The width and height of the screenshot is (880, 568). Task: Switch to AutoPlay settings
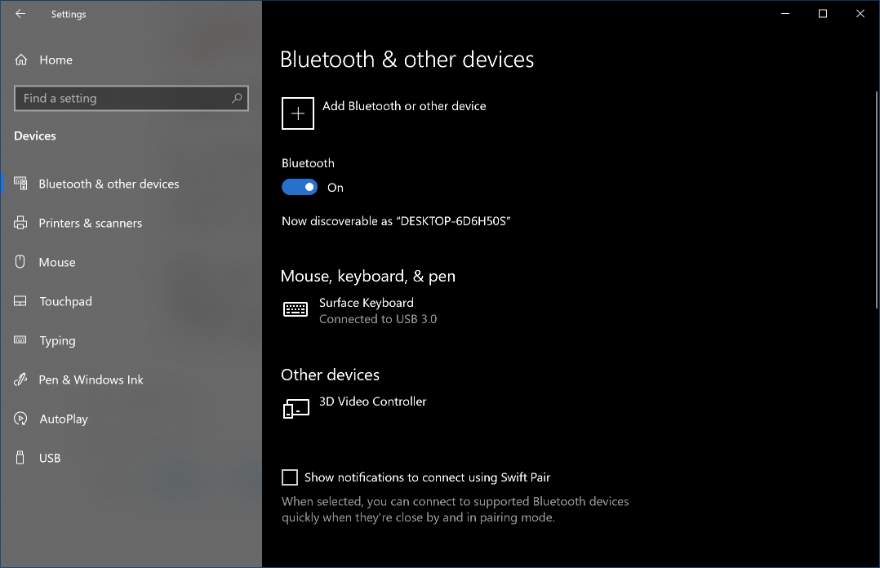pos(63,419)
